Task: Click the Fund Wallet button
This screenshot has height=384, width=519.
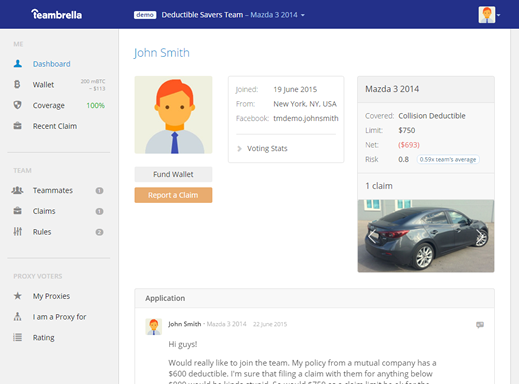Action: [173, 174]
